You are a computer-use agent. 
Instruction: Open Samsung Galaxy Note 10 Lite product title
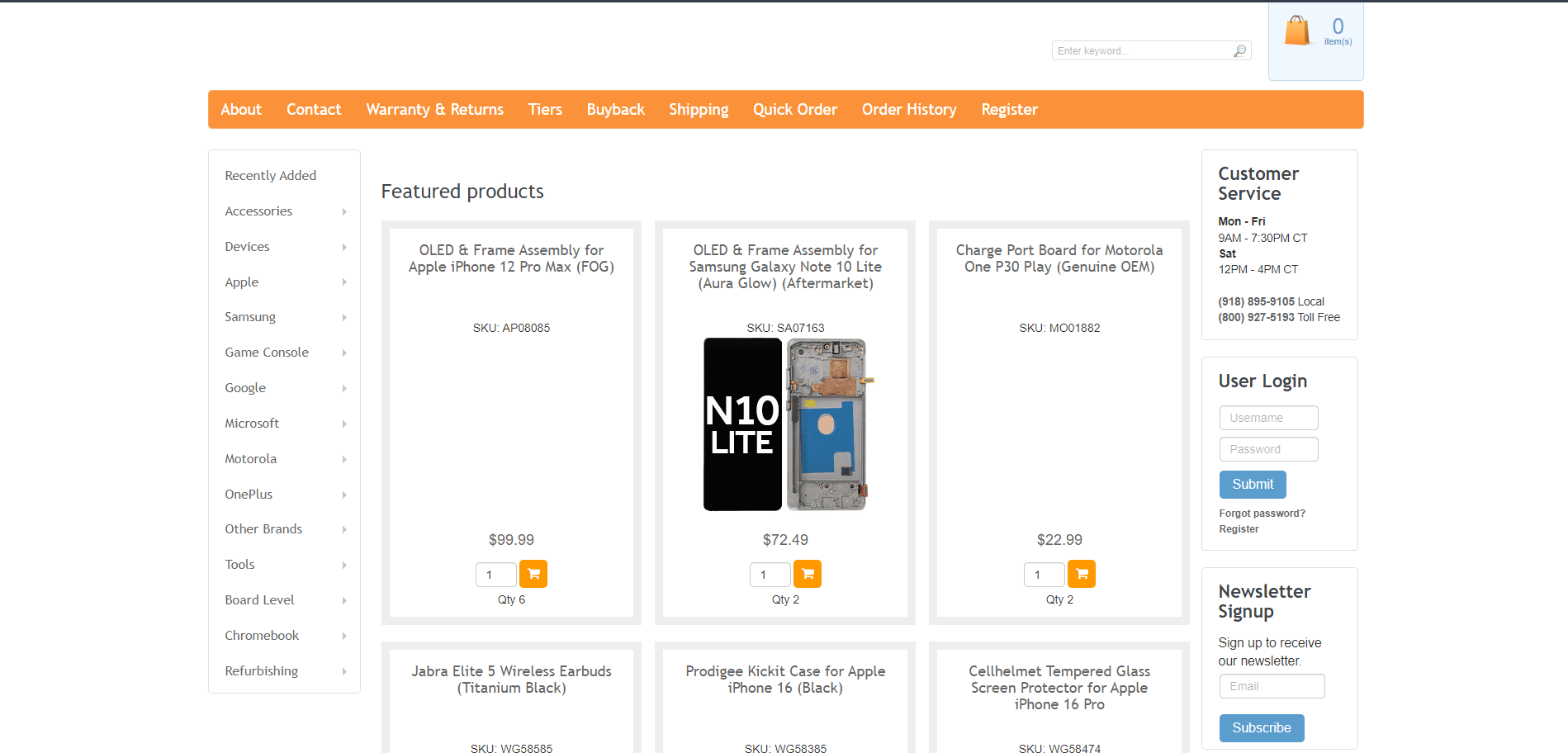point(785,267)
